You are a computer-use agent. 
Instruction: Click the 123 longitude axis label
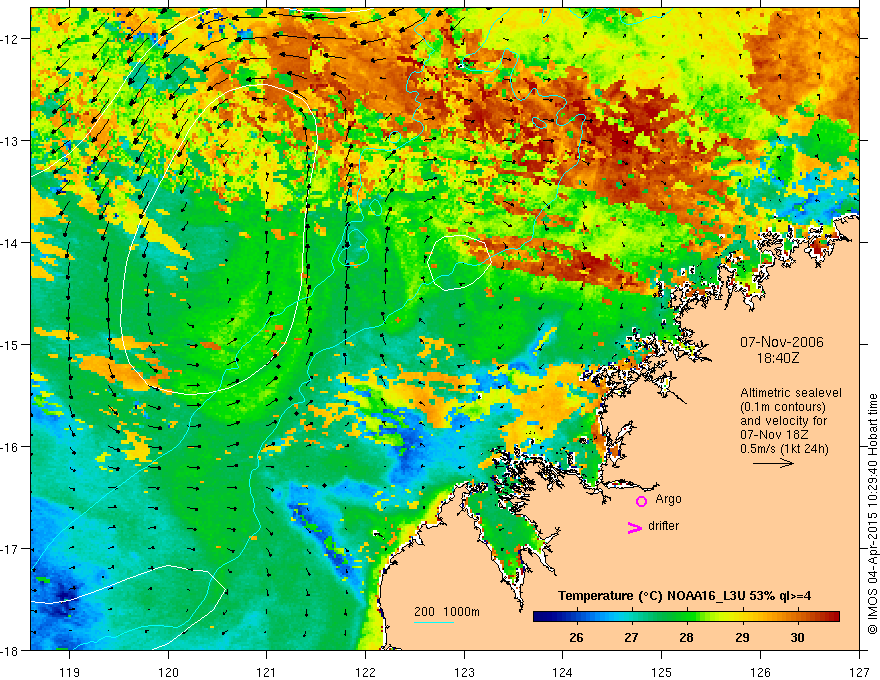464,673
